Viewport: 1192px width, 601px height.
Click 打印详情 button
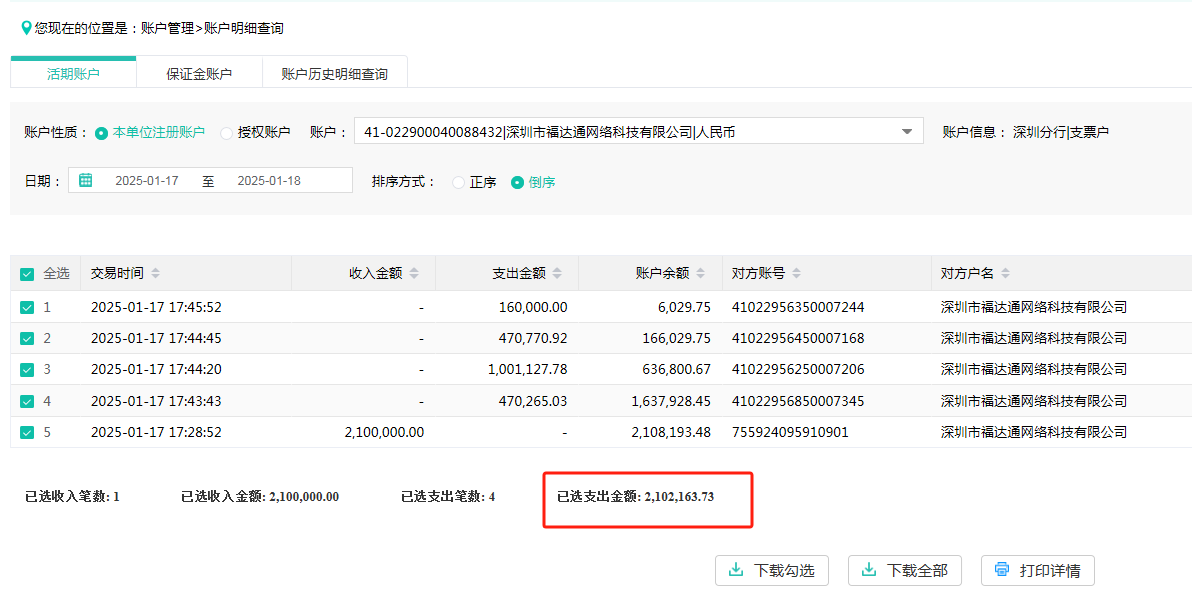[x=1038, y=570]
